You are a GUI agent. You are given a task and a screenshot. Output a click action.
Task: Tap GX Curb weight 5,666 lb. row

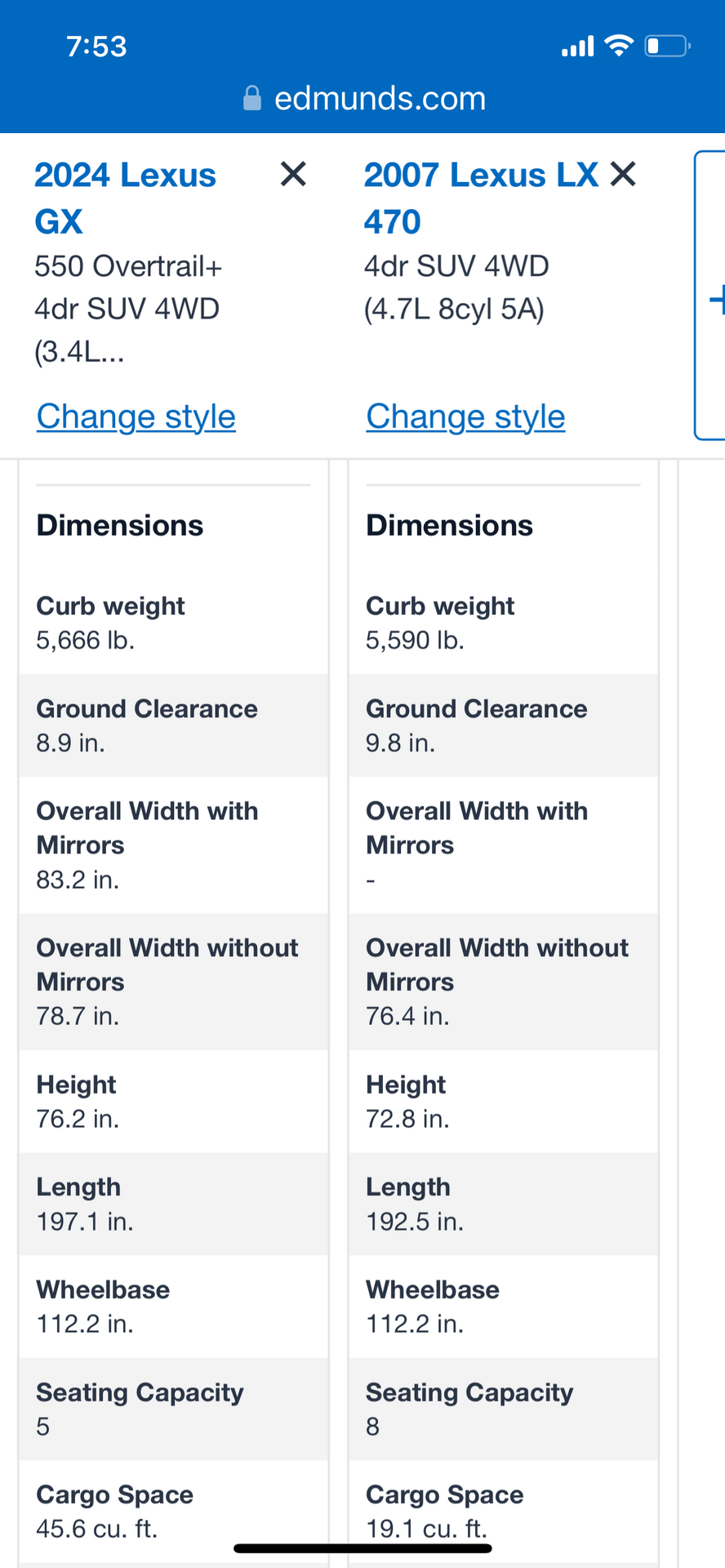(174, 623)
